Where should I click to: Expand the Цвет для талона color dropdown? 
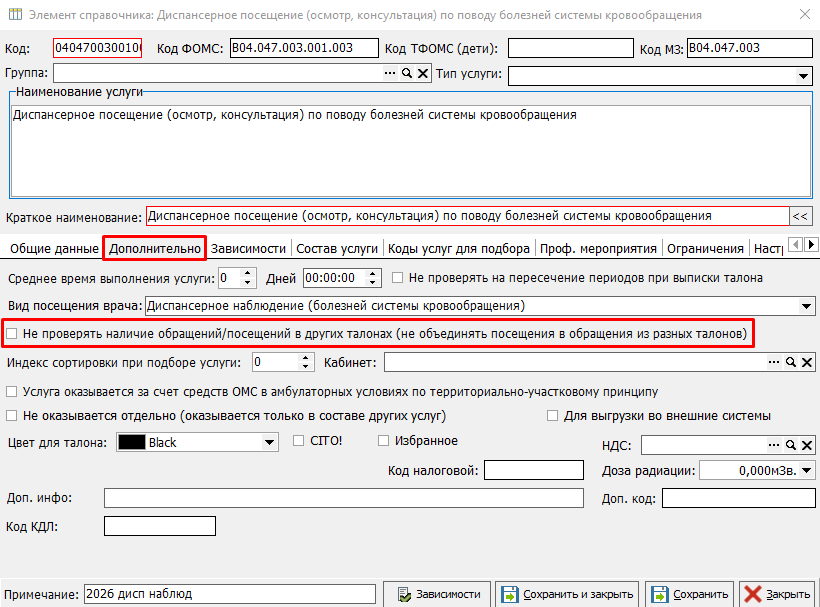pos(269,442)
